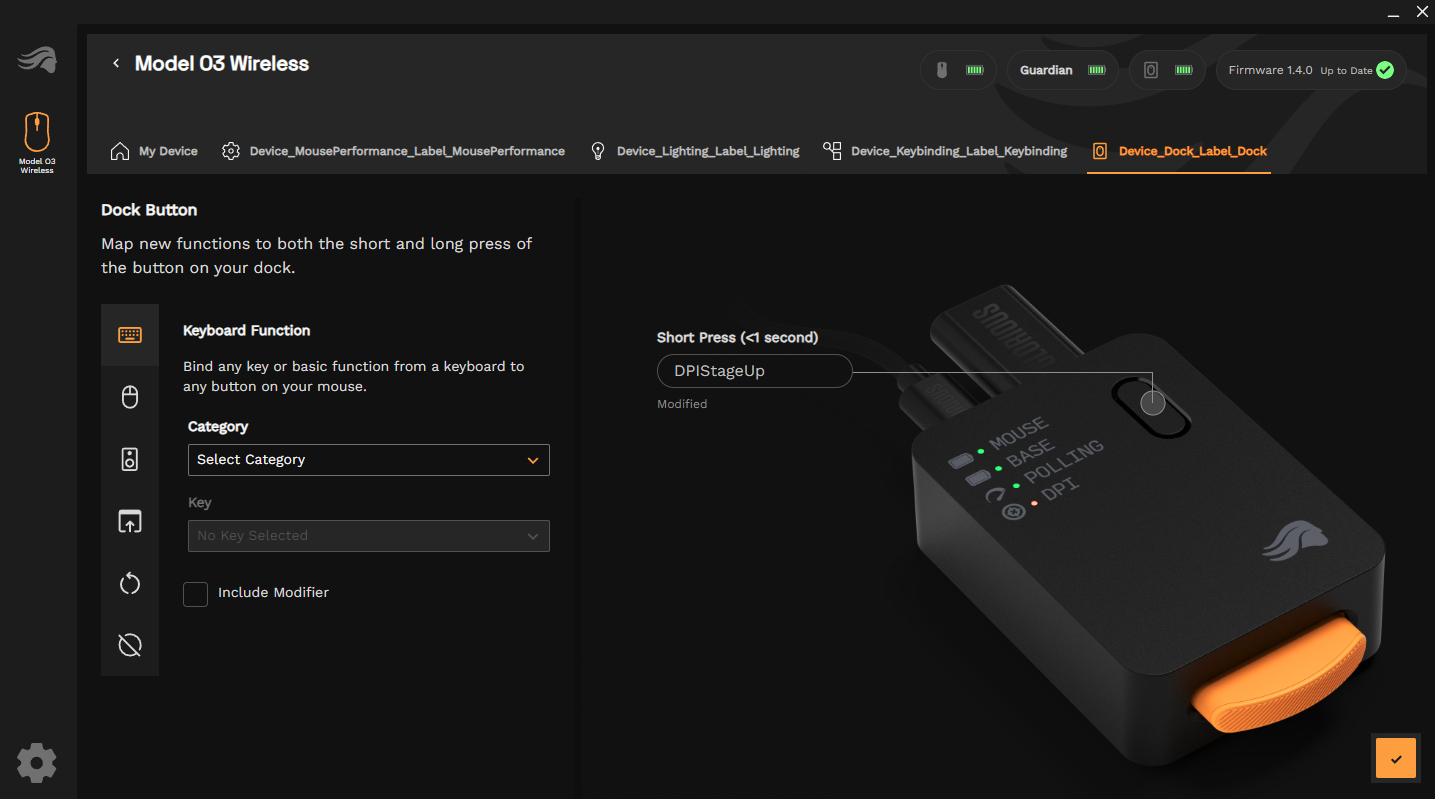Enable the Include Modifier checkbox
This screenshot has height=799, width=1435.
point(196,594)
